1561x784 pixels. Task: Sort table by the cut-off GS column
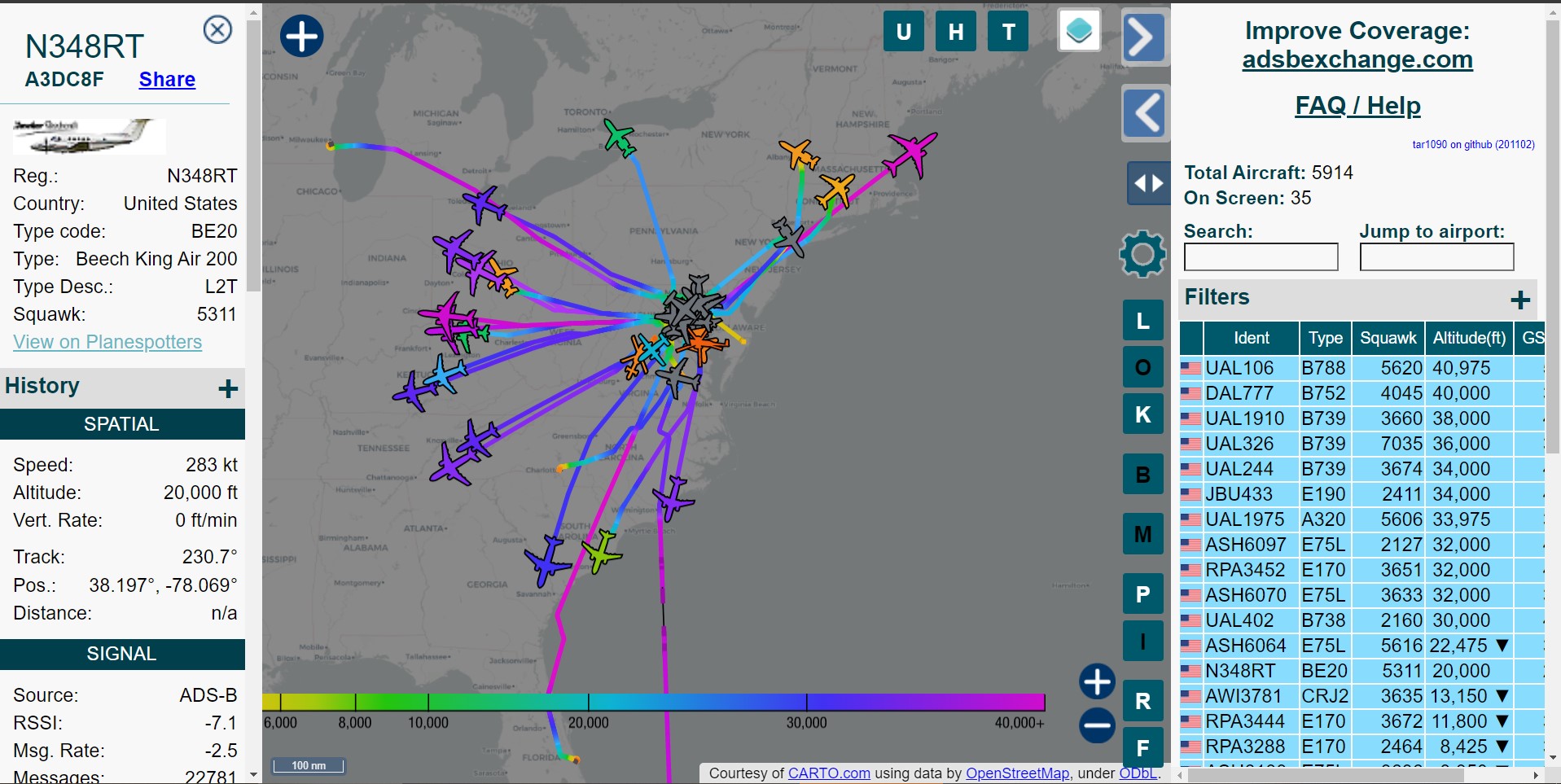(x=1531, y=338)
